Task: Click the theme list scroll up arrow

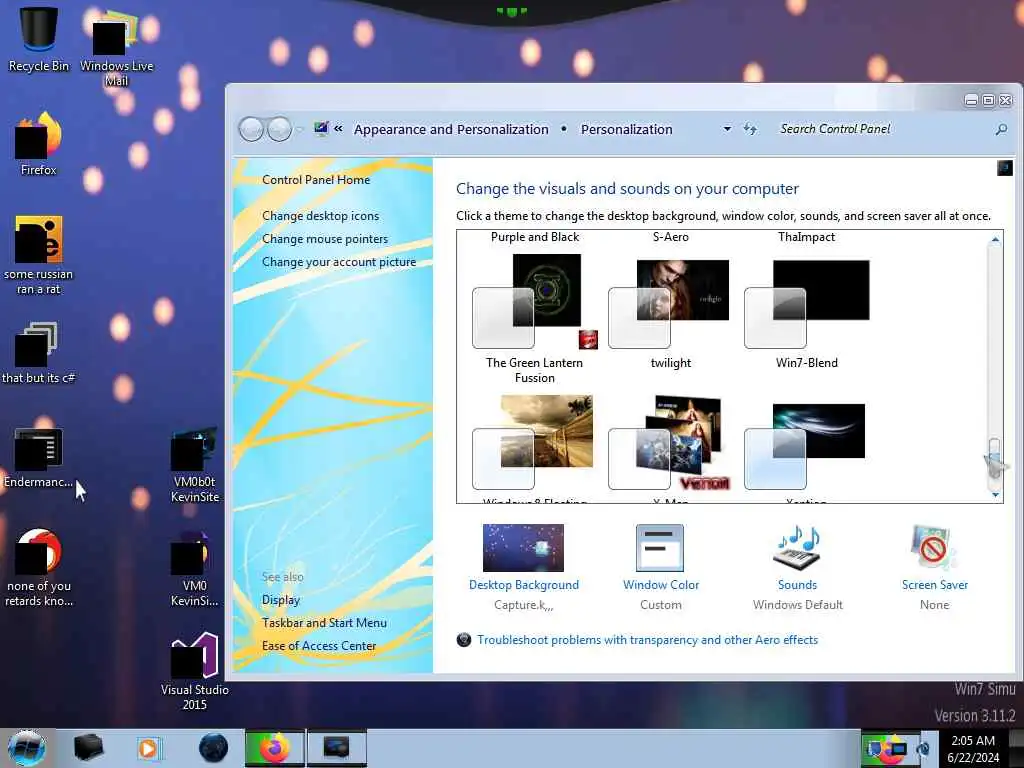Action: [995, 240]
